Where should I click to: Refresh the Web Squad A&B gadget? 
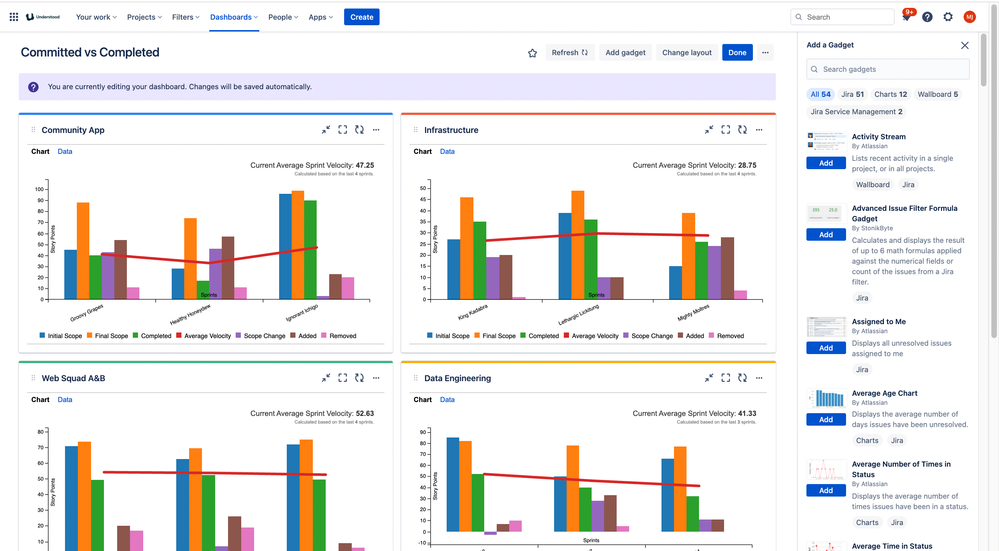coord(359,378)
